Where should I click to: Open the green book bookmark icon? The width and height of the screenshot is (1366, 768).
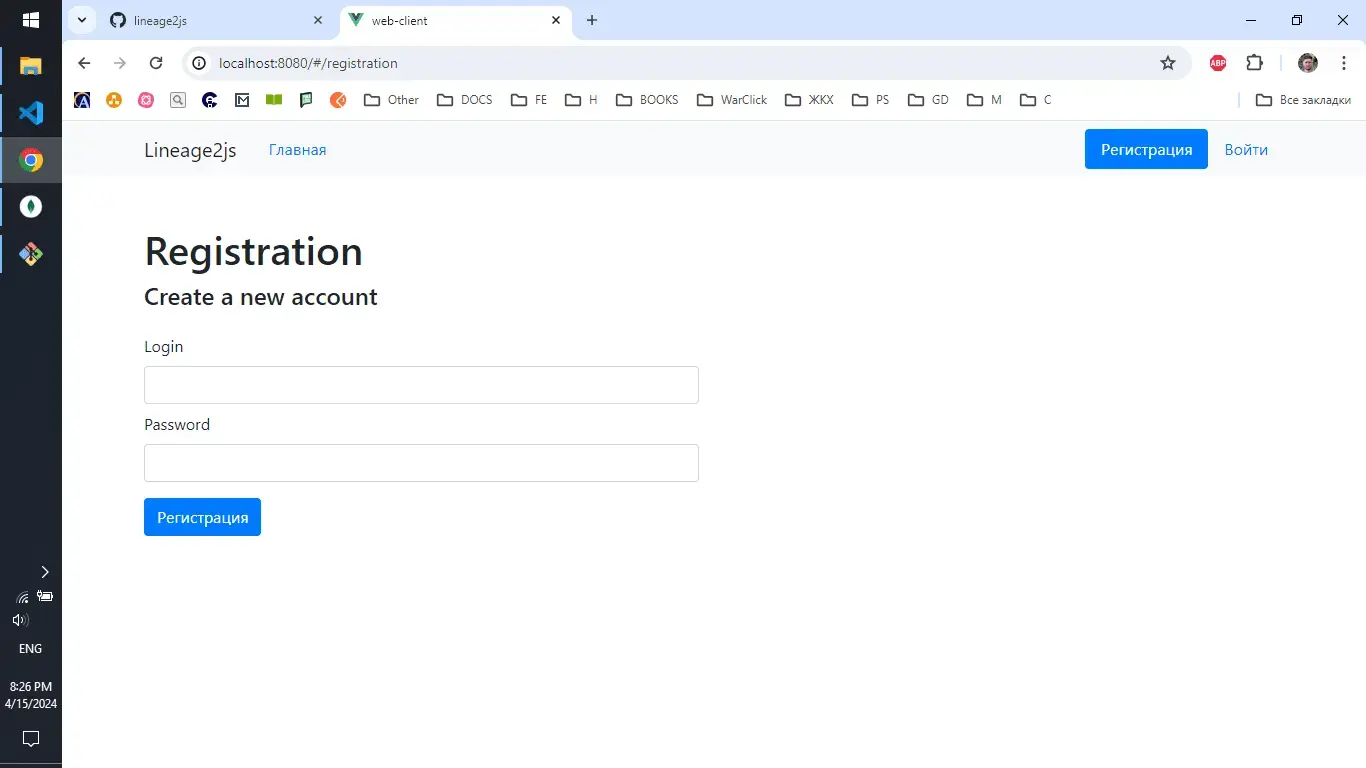(x=274, y=100)
